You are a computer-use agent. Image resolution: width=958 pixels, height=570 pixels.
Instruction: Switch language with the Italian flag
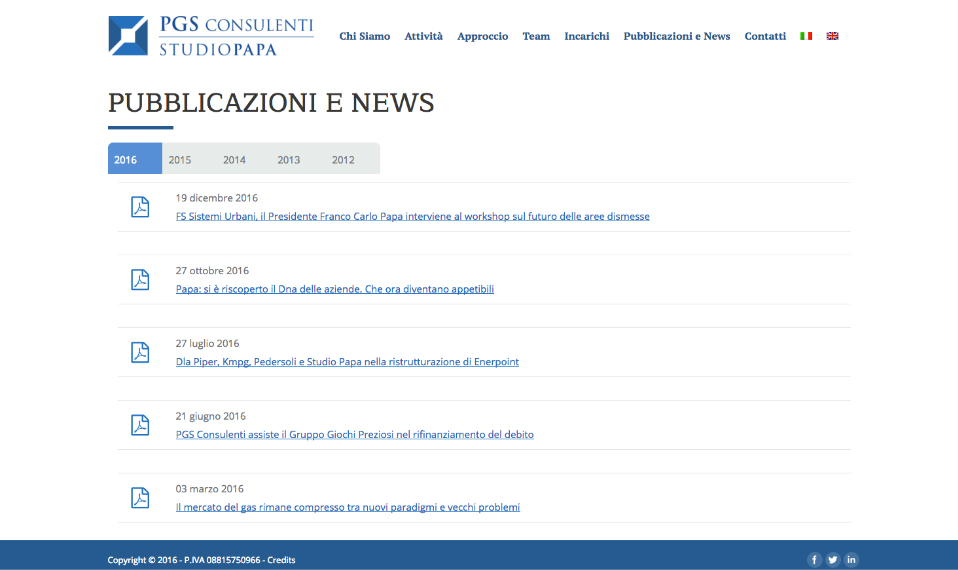pyautogui.click(x=806, y=36)
